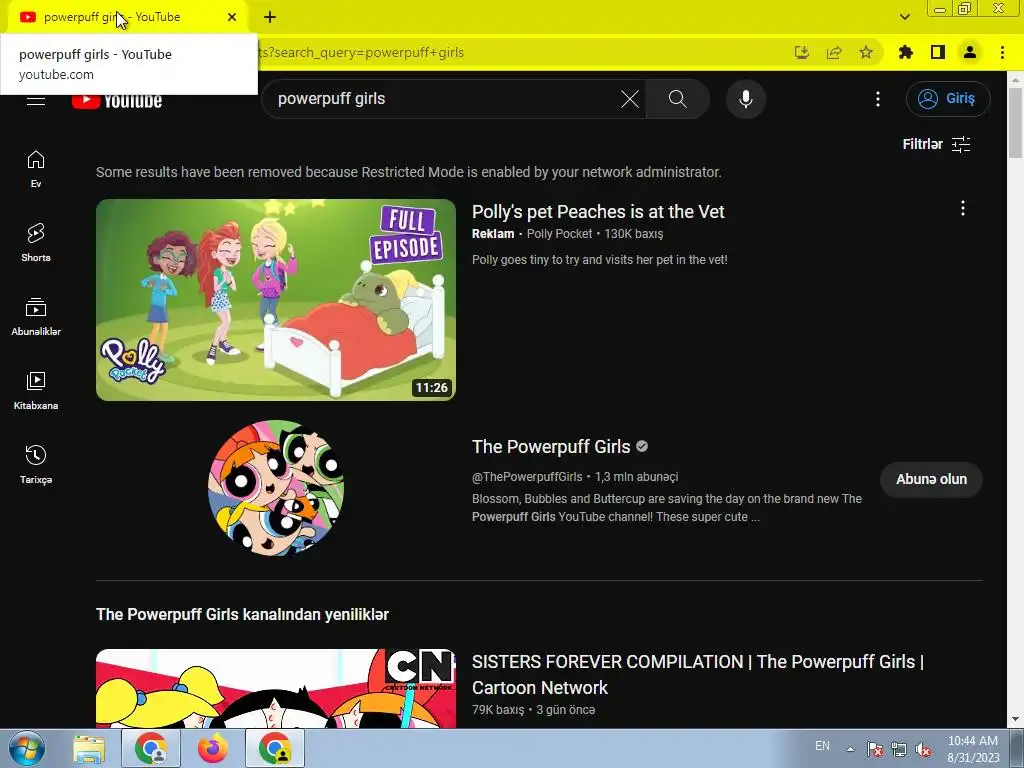This screenshot has height=768, width=1024.
Task: Click the magnifier search button
Action: point(677,99)
